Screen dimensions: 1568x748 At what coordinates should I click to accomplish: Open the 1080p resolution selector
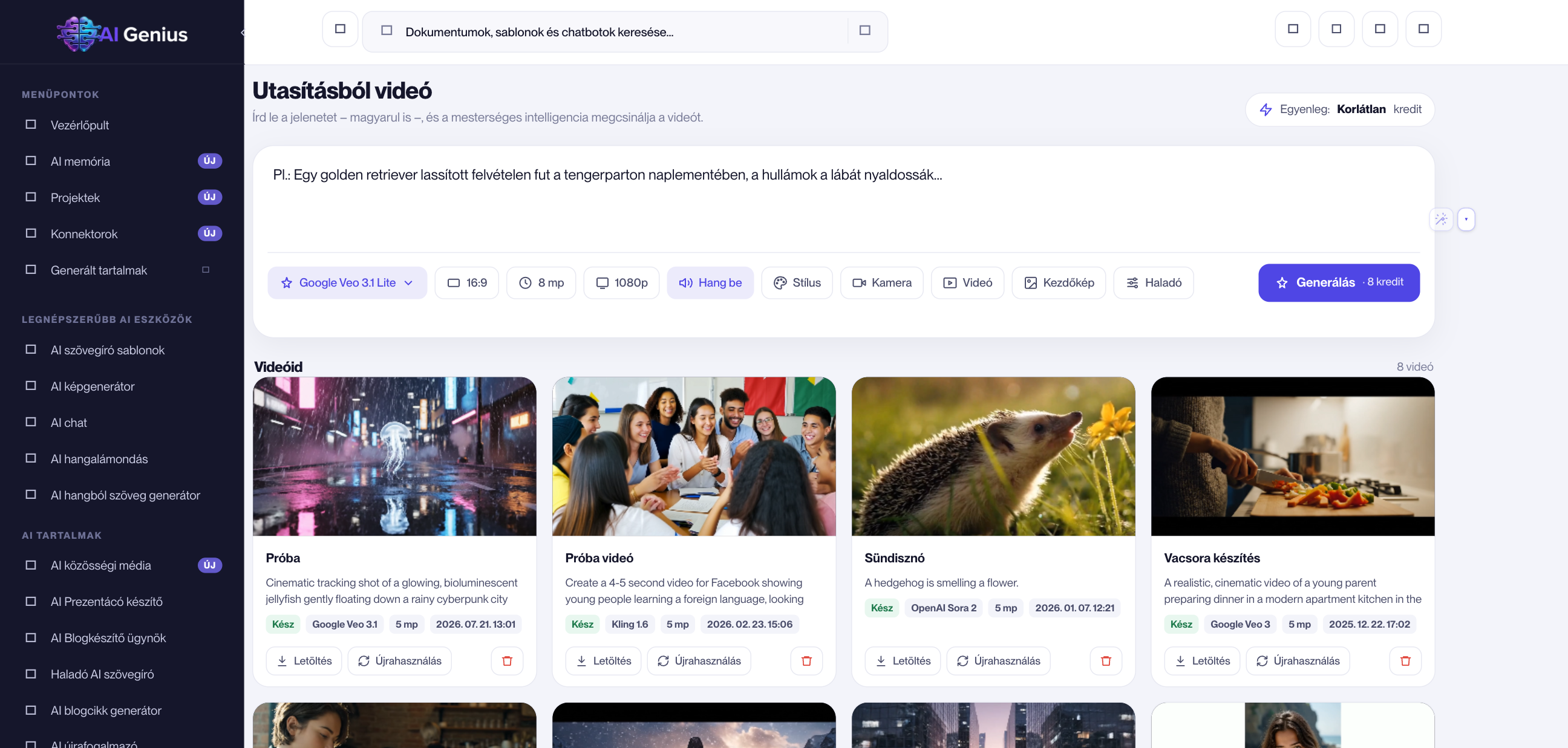[x=621, y=282]
